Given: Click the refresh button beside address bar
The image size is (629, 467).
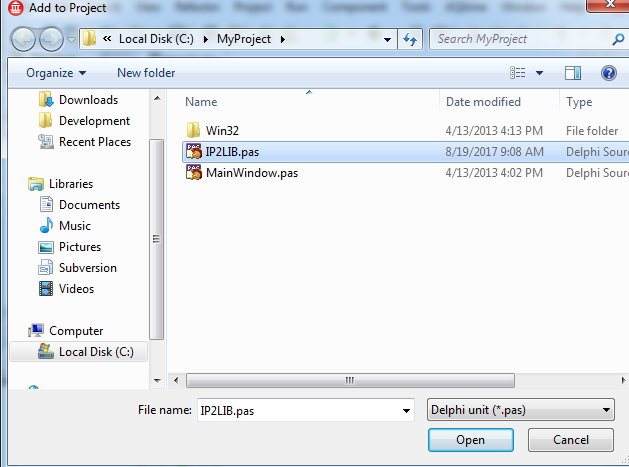Looking at the screenshot, I should (x=409, y=40).
